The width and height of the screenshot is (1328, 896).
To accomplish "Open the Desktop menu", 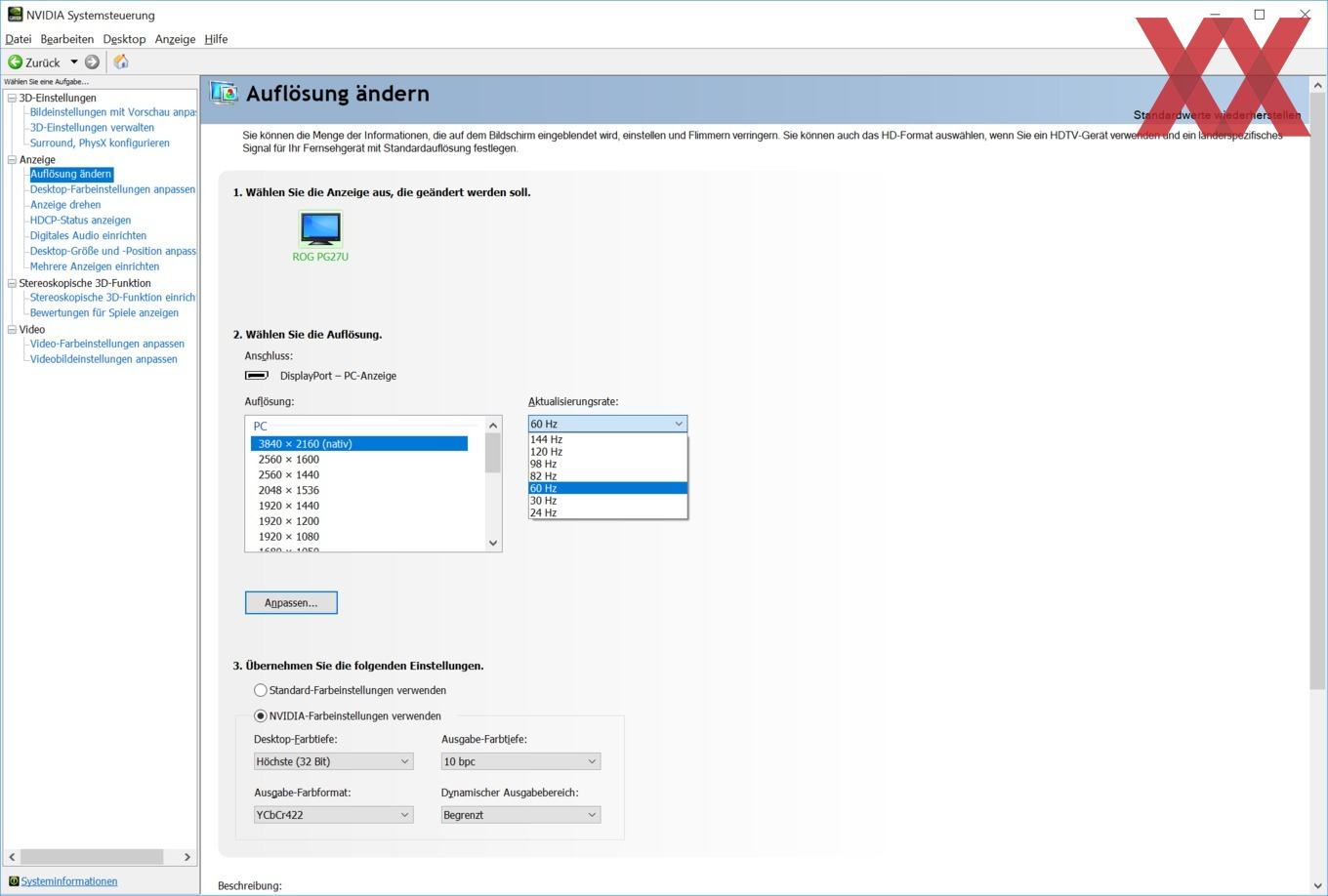I will pyautogui.click(x=124, y=39).
